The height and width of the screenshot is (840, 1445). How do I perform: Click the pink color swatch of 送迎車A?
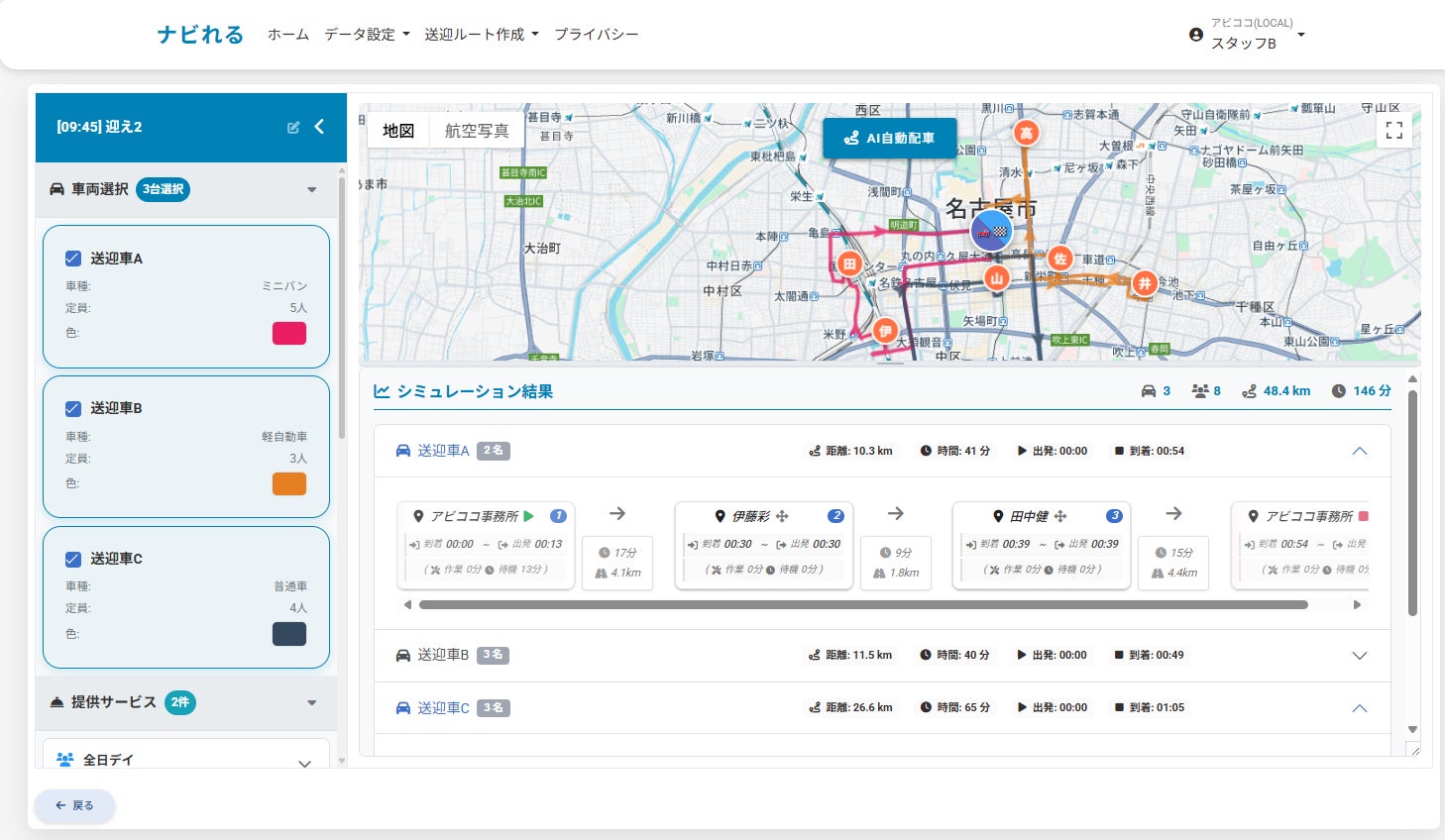click(x=289, y=333)
